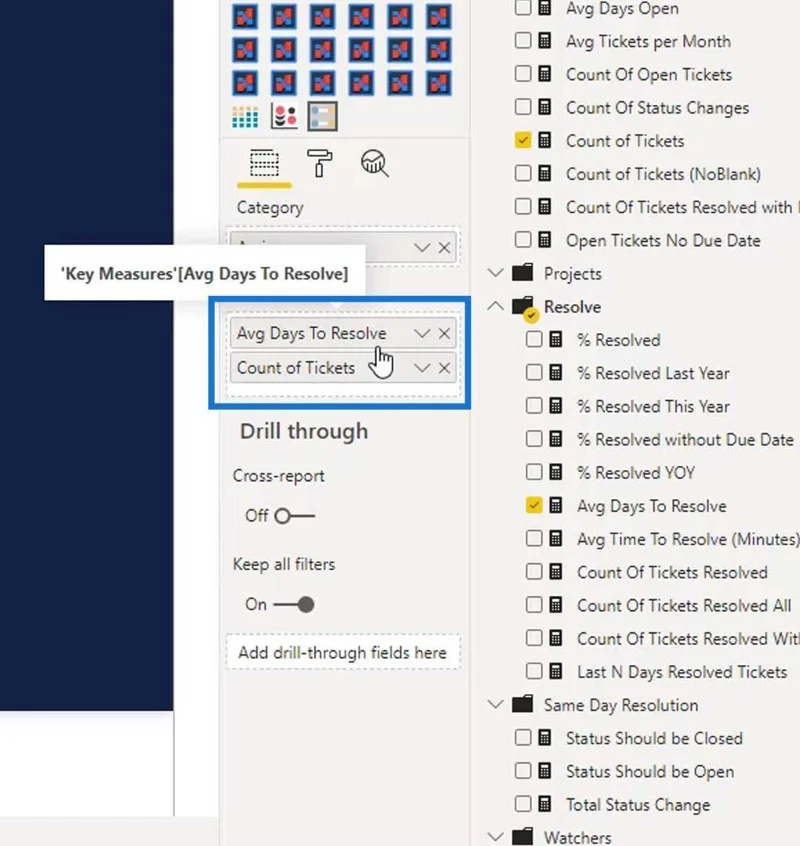Select the colored heatmap grid custom visual
Screen dimensions: 800x846
[x=245, y=117]
